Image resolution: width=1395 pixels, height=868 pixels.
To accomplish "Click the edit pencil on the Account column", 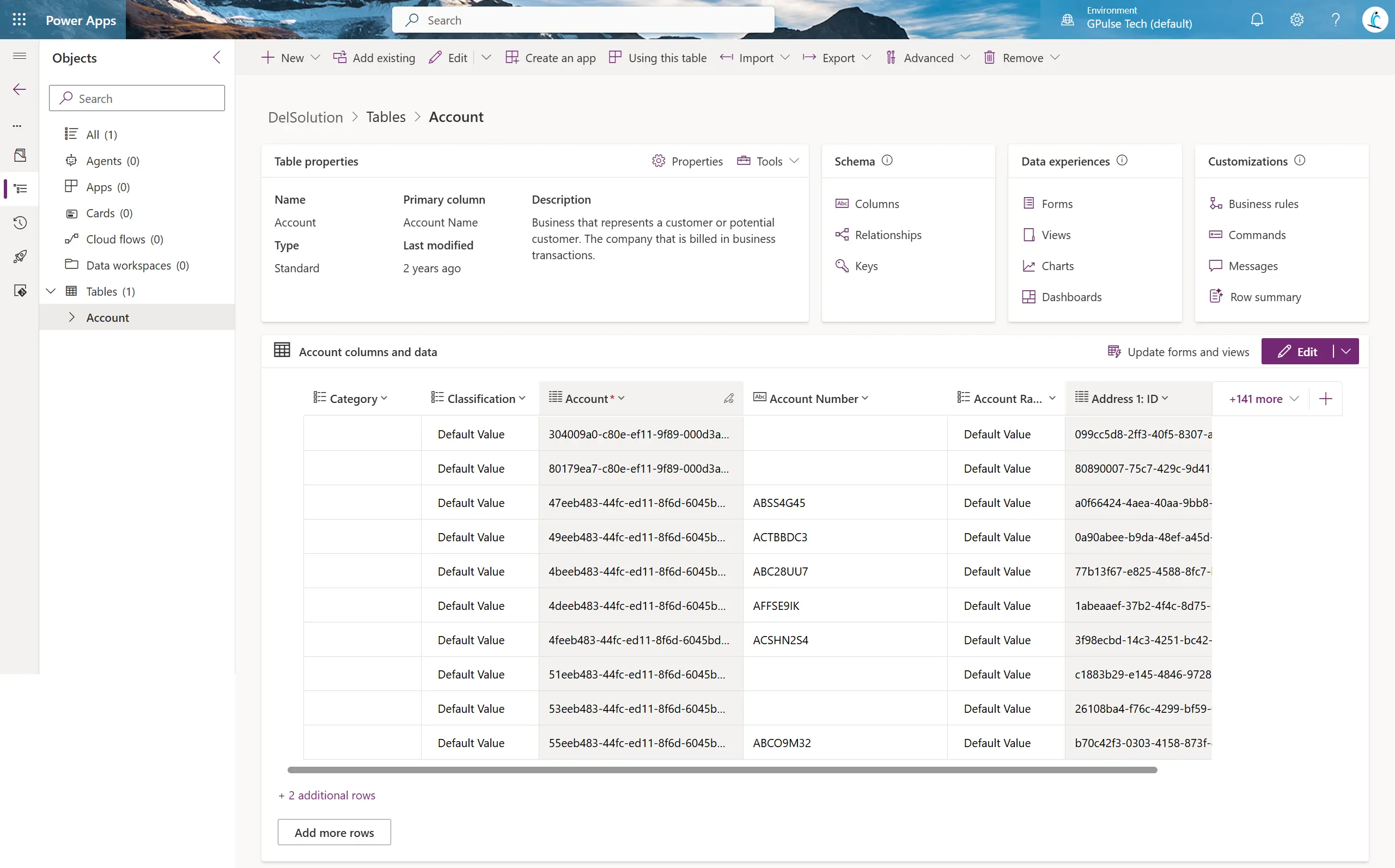I will click(729, 398).
